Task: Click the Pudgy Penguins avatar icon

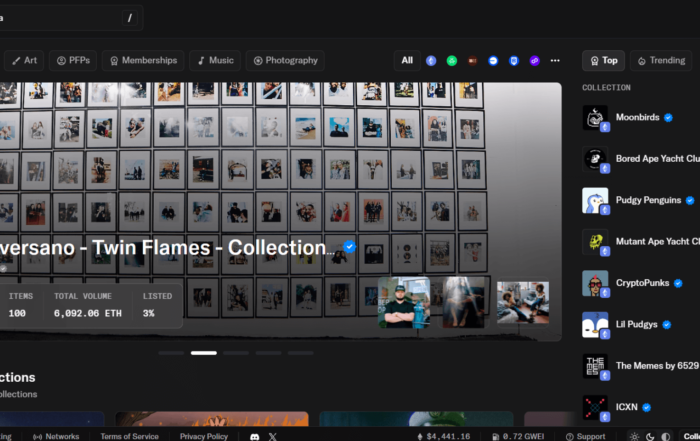Action: (x=595, y=200)
